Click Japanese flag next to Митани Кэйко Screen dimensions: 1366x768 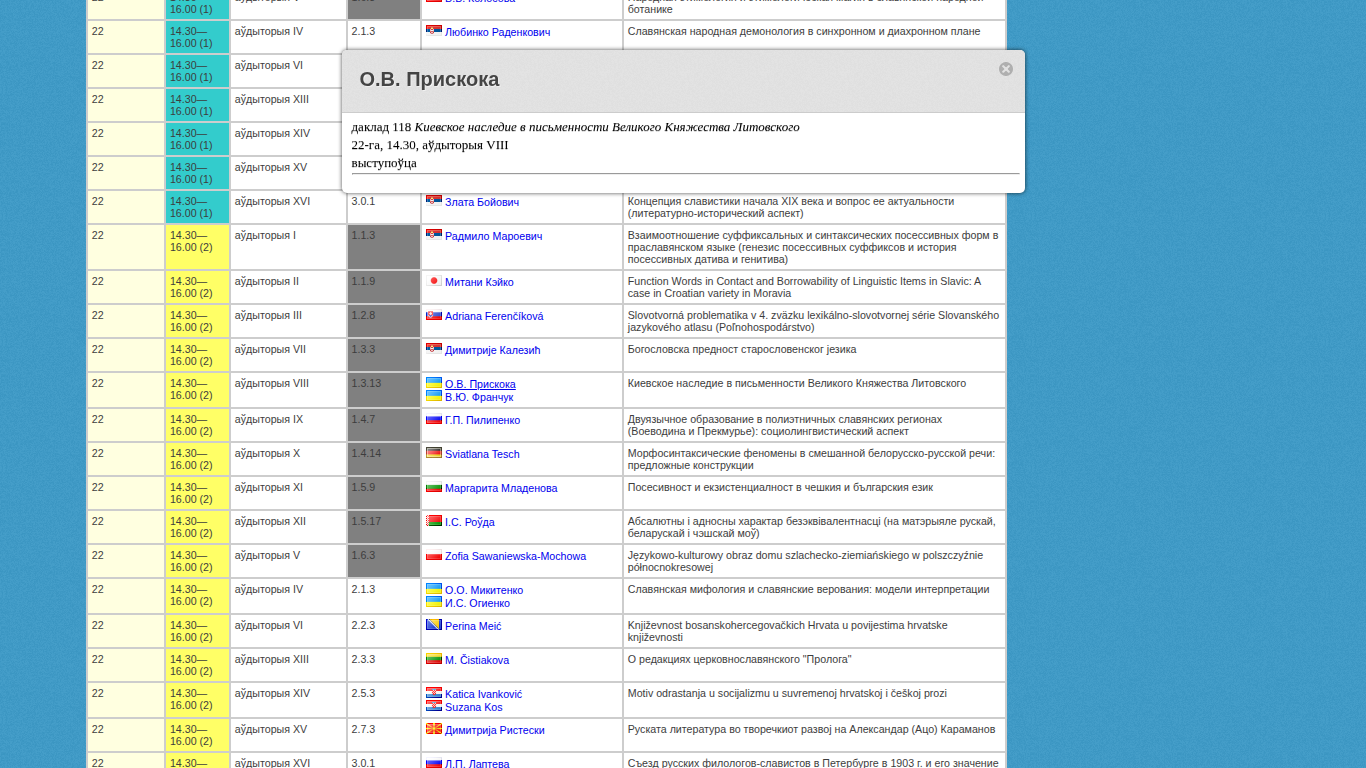point(434,281)
